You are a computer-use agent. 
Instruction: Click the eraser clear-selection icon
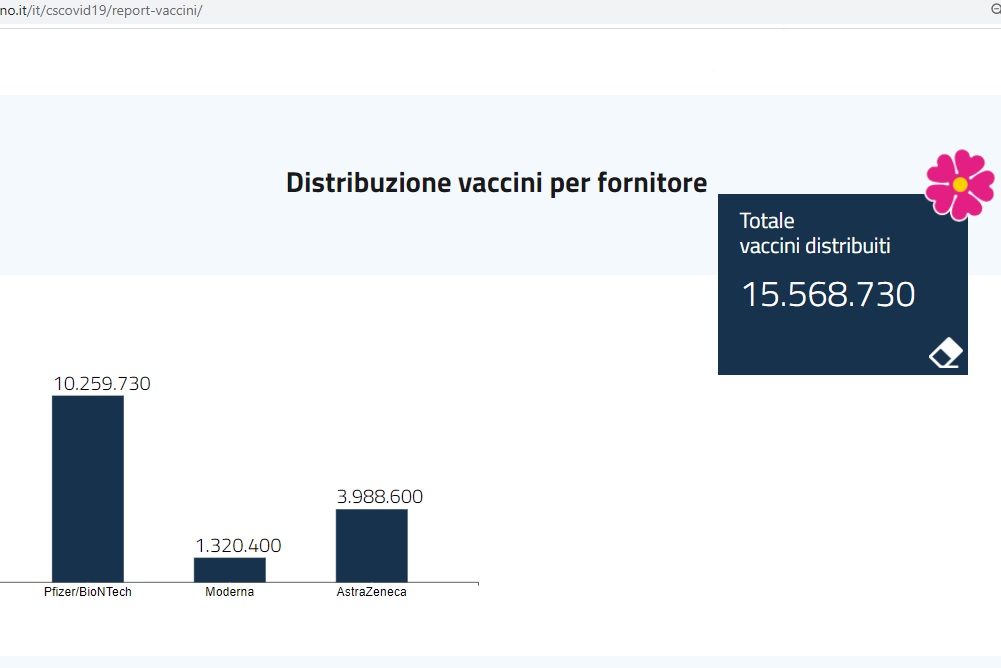(x=945, y=354)
